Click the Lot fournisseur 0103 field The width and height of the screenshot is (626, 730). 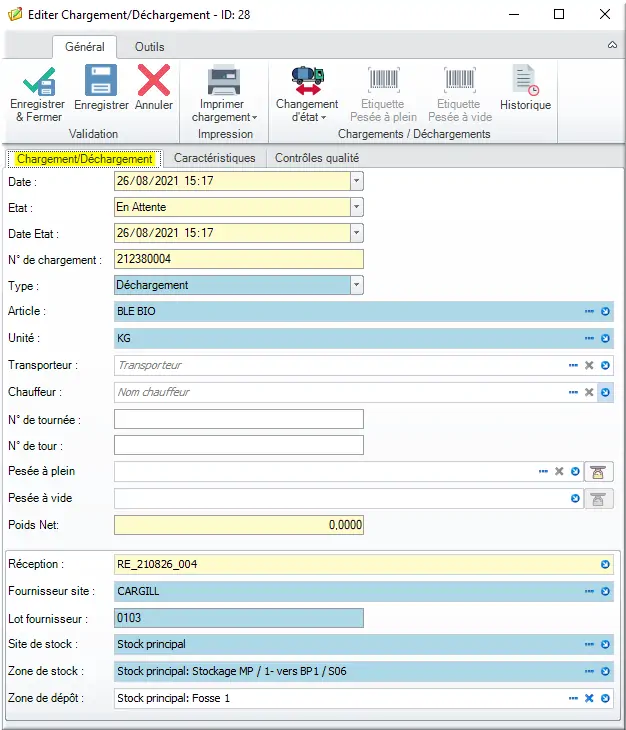239,618
